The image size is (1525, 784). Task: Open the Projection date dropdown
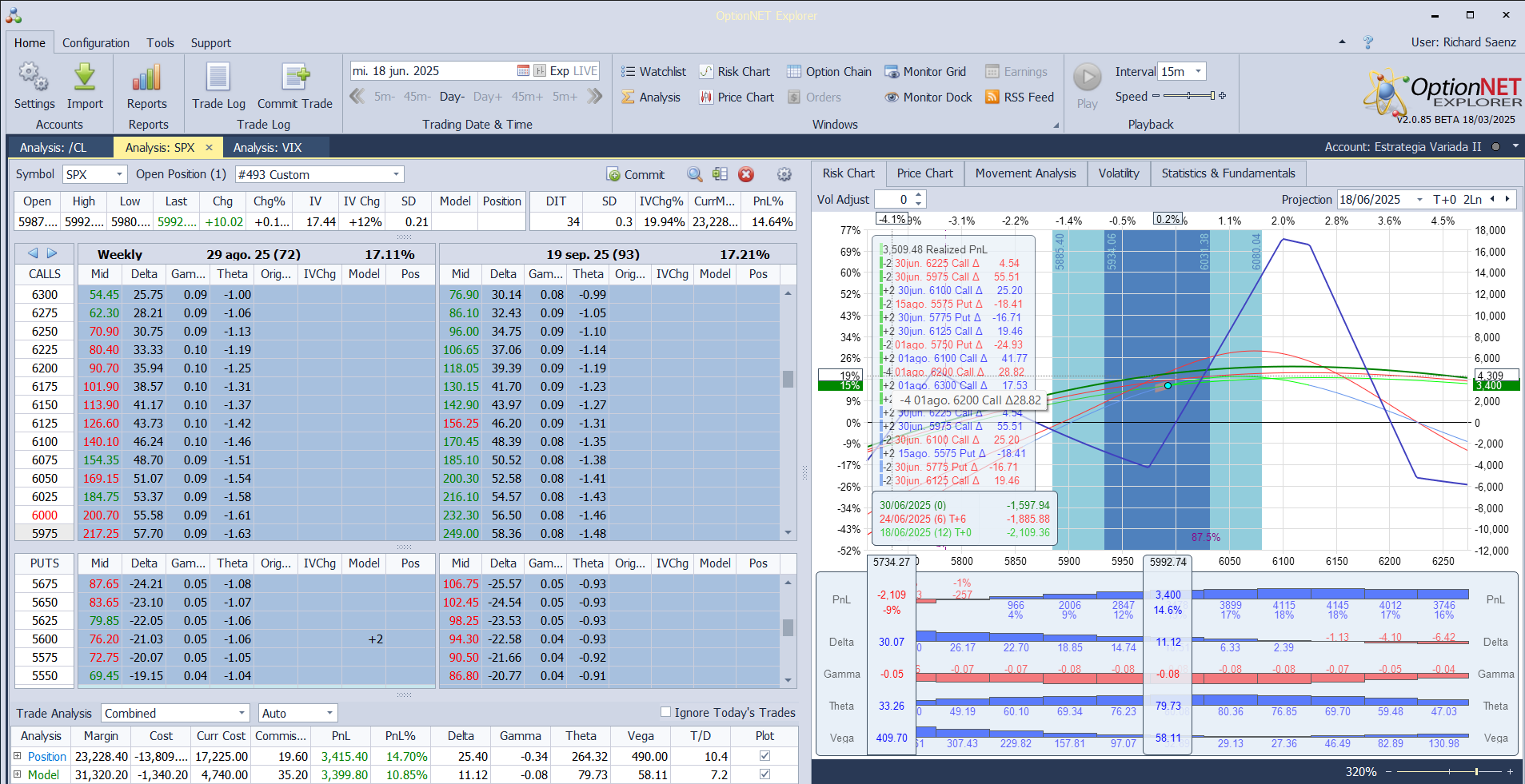(1419, 200)
